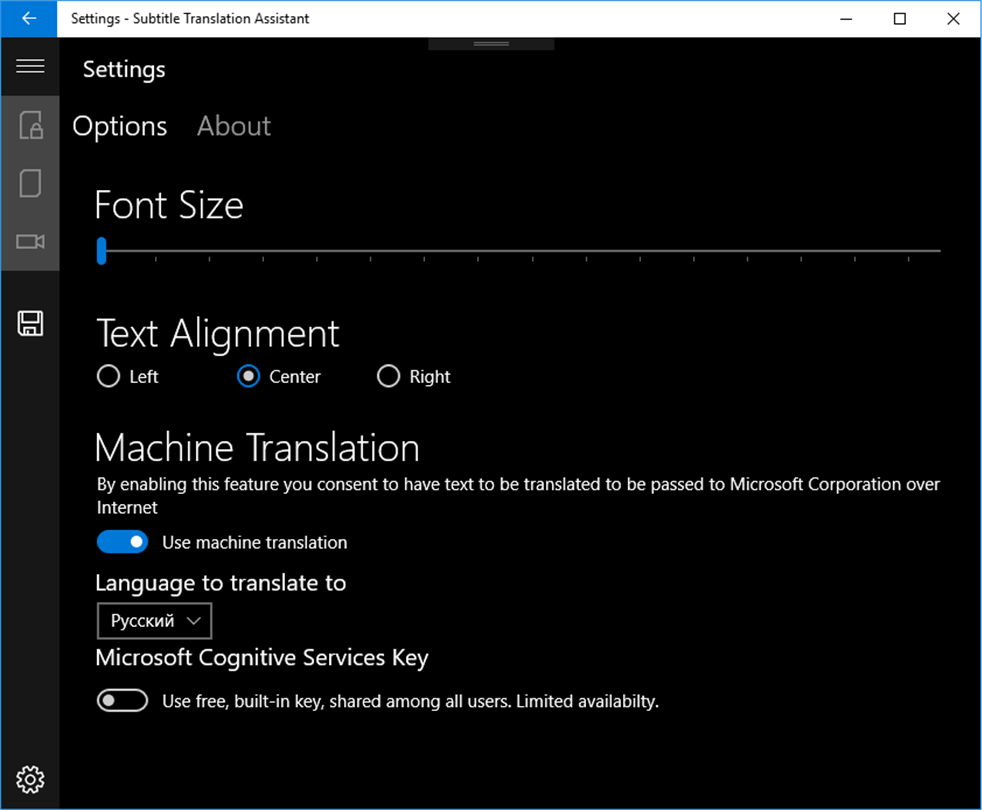
Task: Click the floppy disk save icon
Action: 30,323
